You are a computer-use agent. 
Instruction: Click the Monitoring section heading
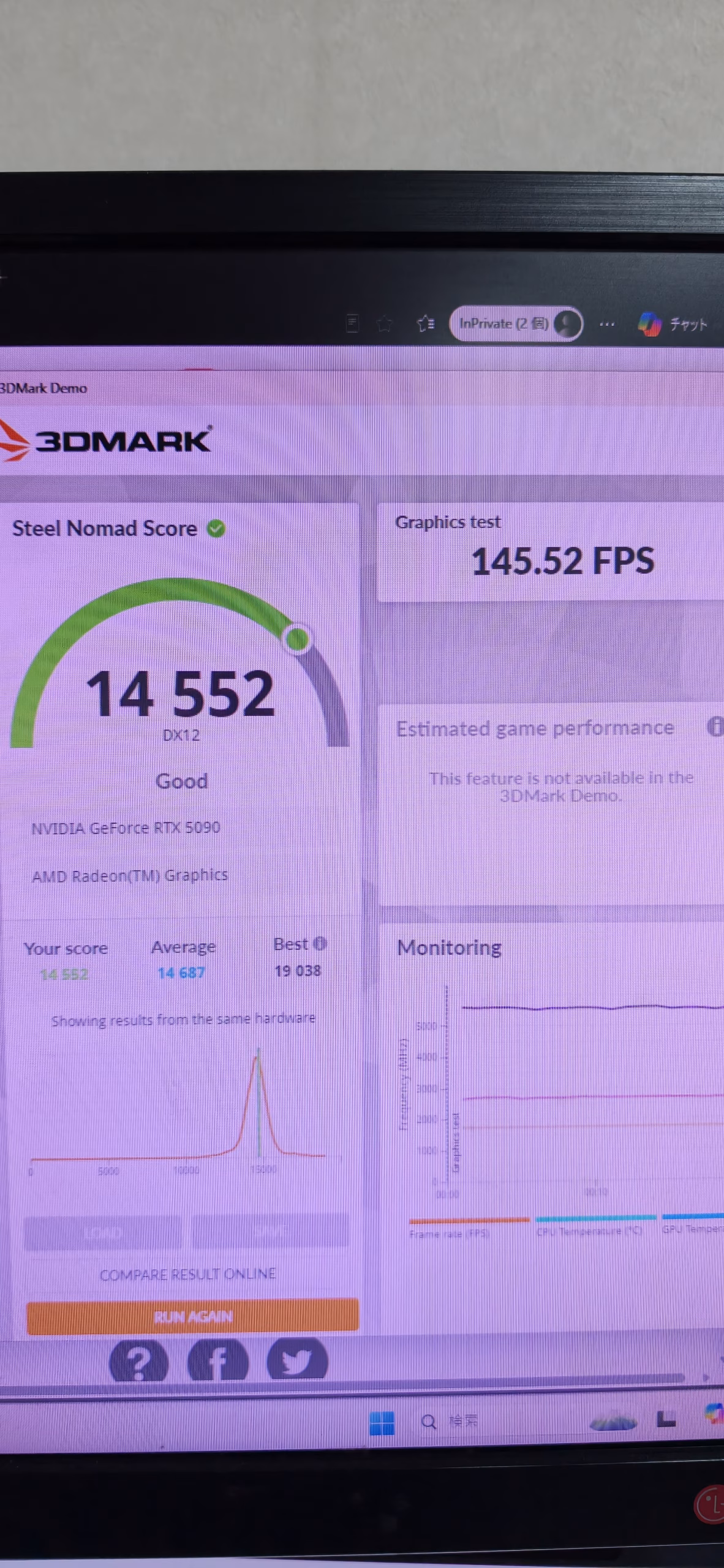tap(449, 948)
